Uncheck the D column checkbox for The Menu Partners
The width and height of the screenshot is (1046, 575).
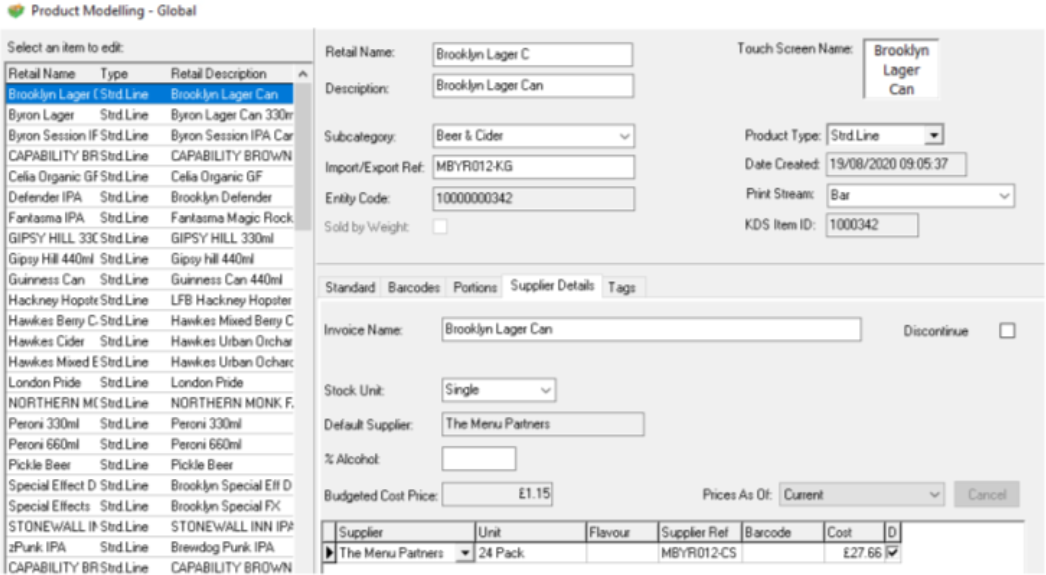click(892, 552)
